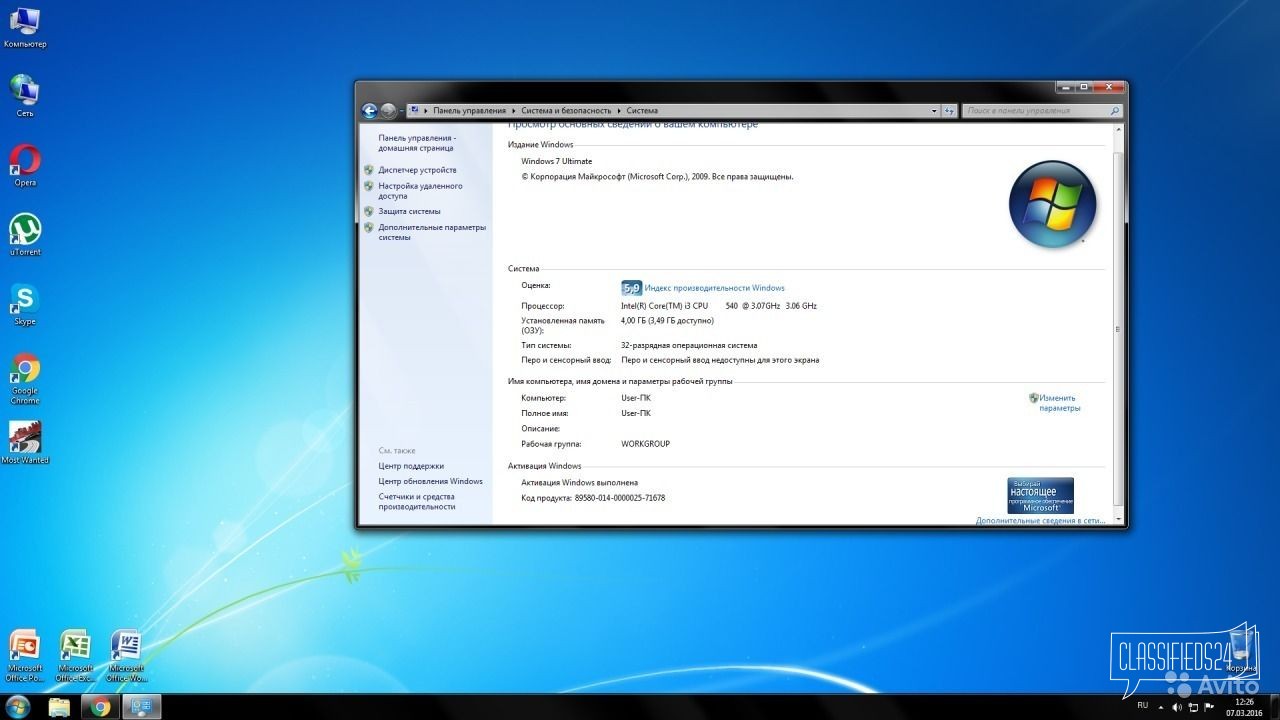This screenshot has width=1280, height=720.
Task: Click Изменить параметры link
Action: click(1058, 403)
